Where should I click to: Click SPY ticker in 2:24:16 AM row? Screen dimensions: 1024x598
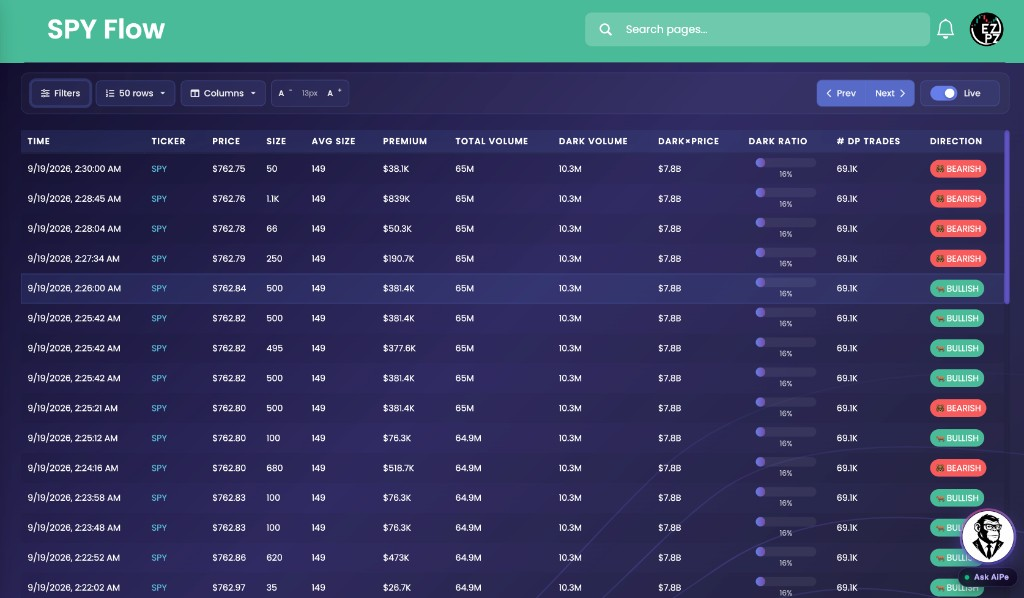pyautogui.click(x=159, y=467)
